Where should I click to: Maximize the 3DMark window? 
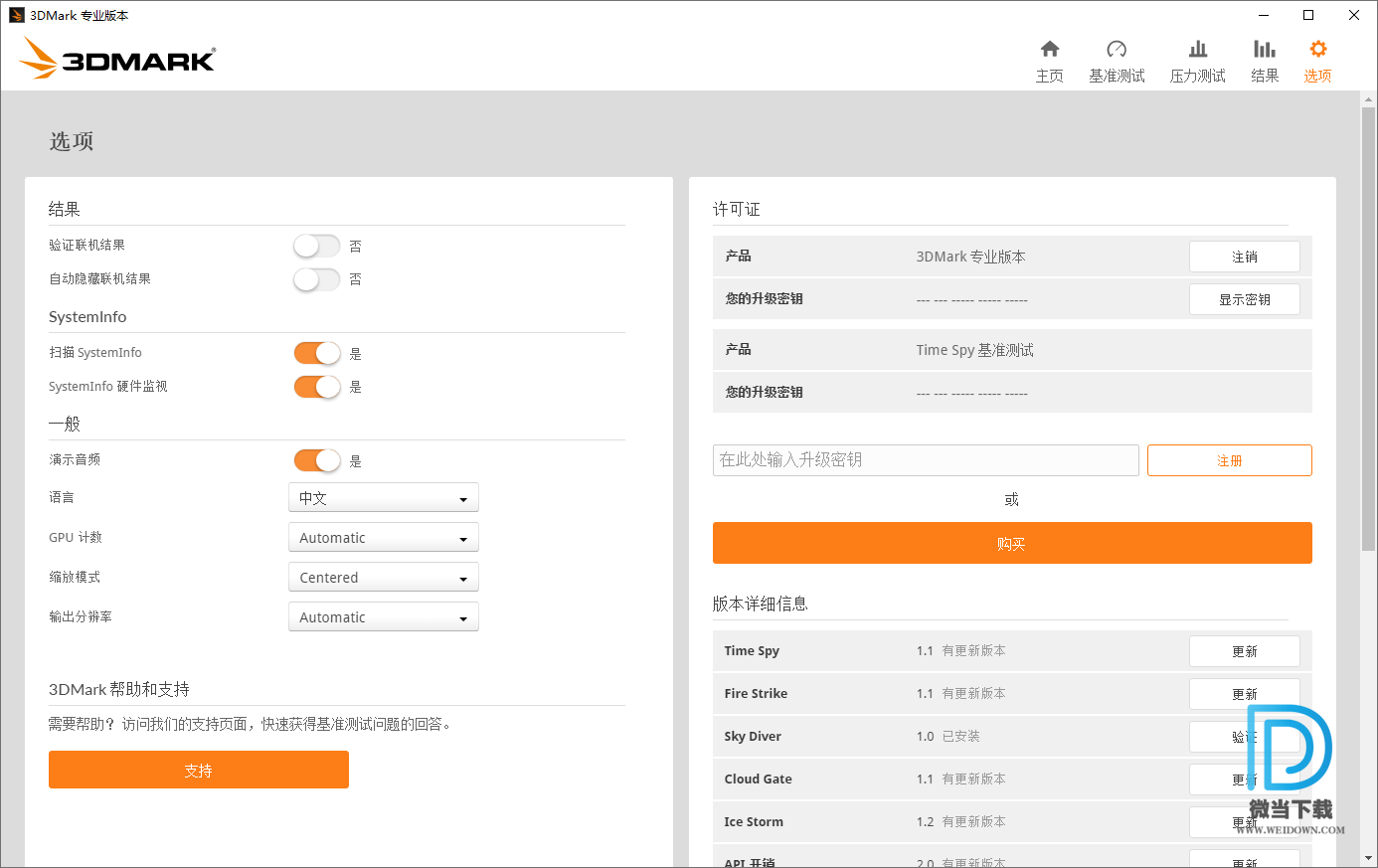coord(1308,15)
